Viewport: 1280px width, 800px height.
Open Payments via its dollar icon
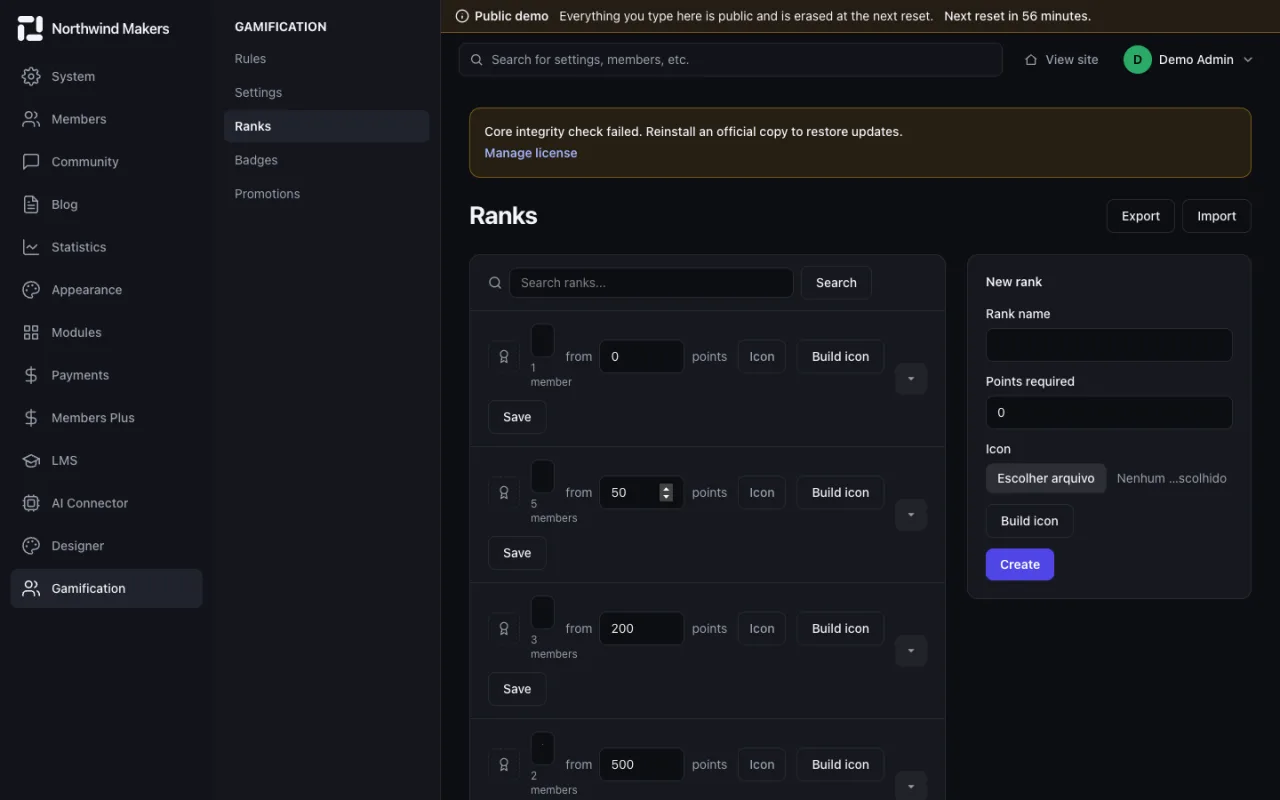pyautogui.click(x=31, y=375)
